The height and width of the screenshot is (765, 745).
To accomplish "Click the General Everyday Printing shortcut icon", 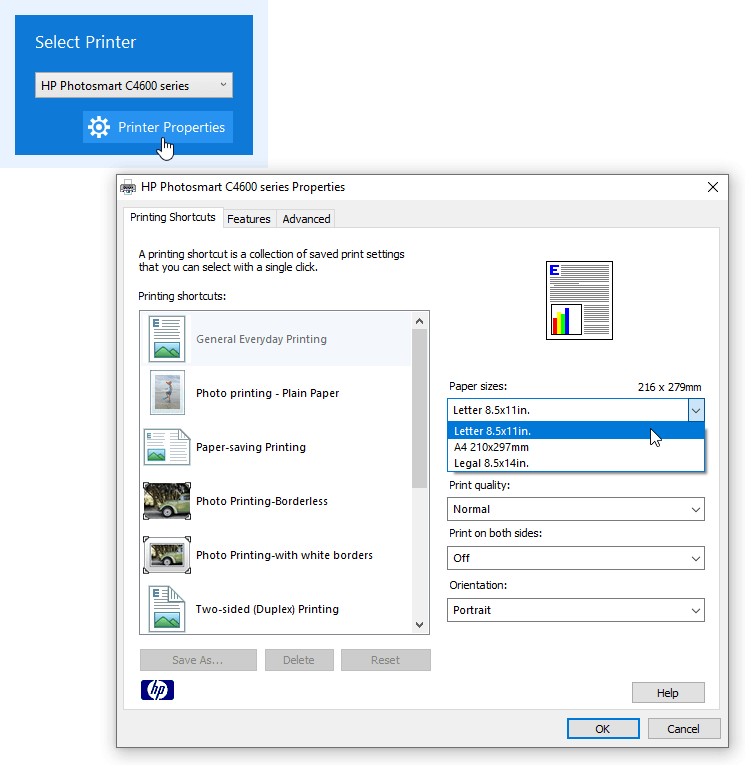I will (167, 339).
